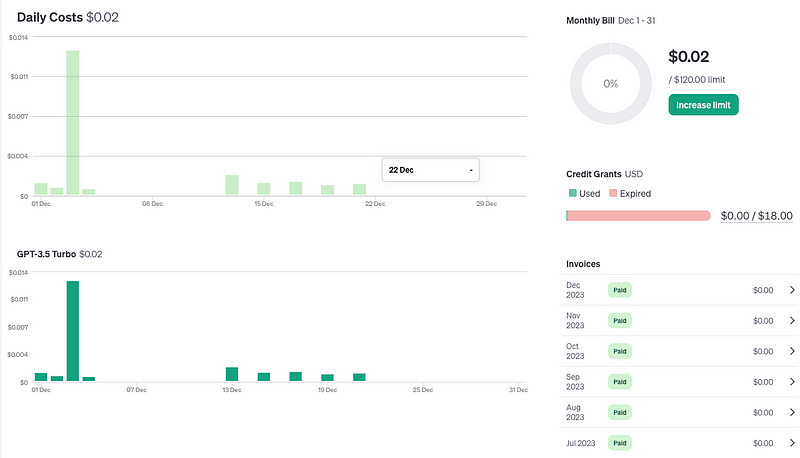Click the Nov 2023 invoice date text
Viewport: 800px width, 458px height.
[x=575, y=320]
